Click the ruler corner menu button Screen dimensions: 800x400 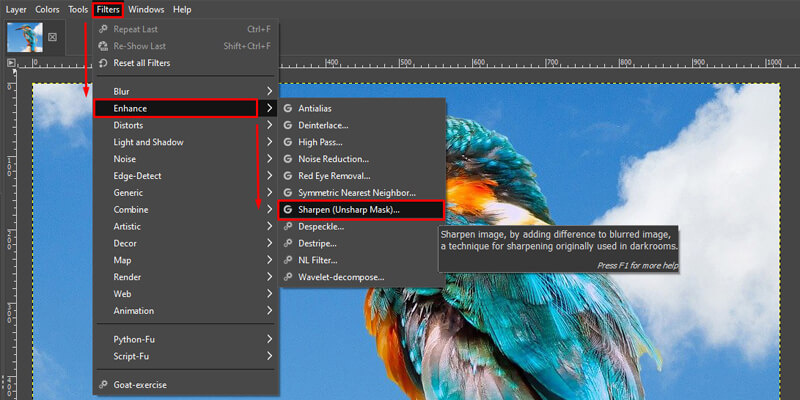(x=11, y=63)
